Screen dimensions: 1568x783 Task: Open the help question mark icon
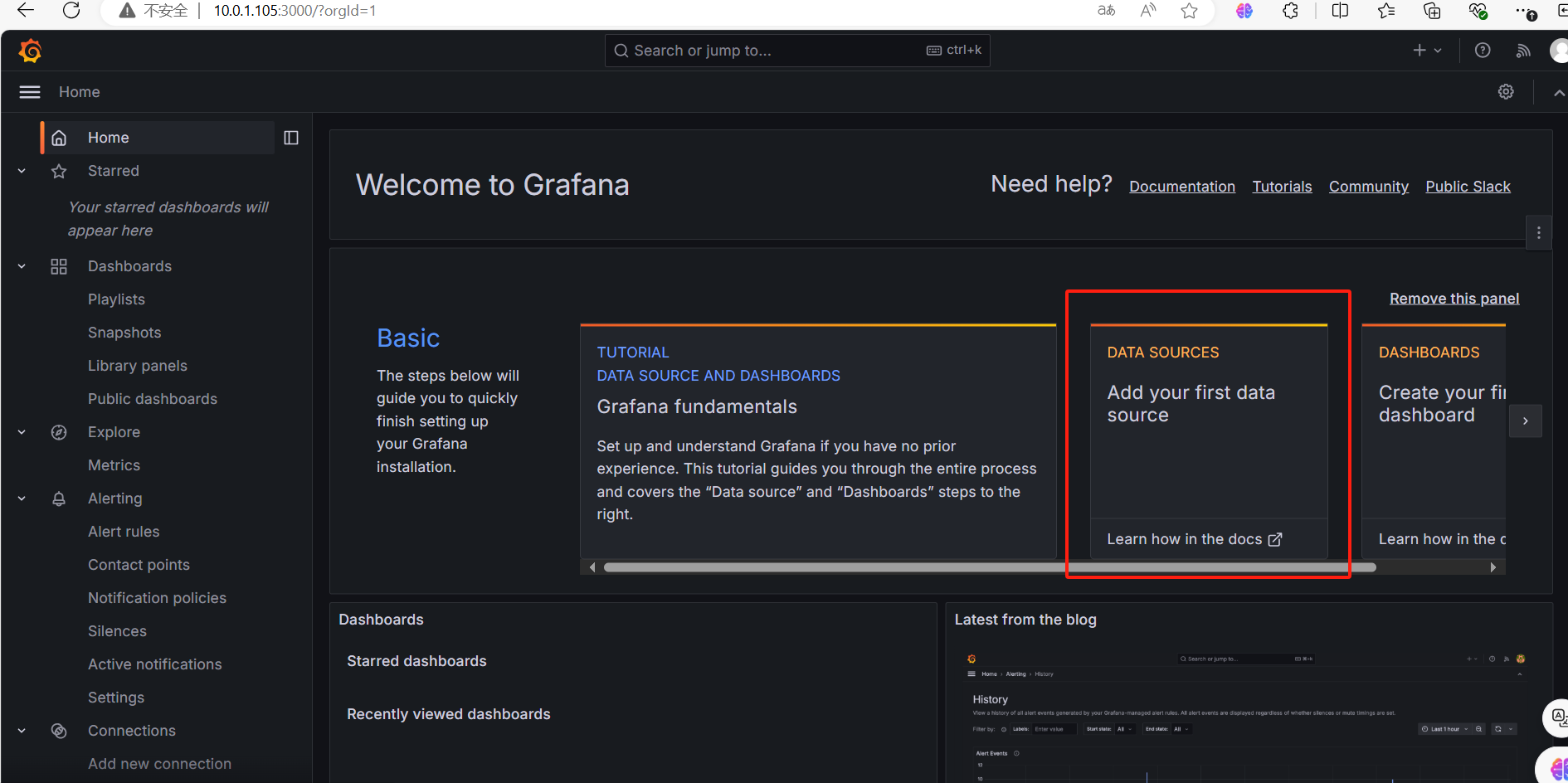pos(1483,51)
